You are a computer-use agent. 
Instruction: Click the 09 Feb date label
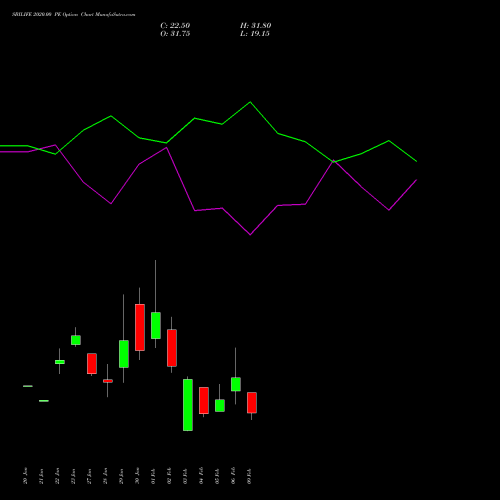250,476
